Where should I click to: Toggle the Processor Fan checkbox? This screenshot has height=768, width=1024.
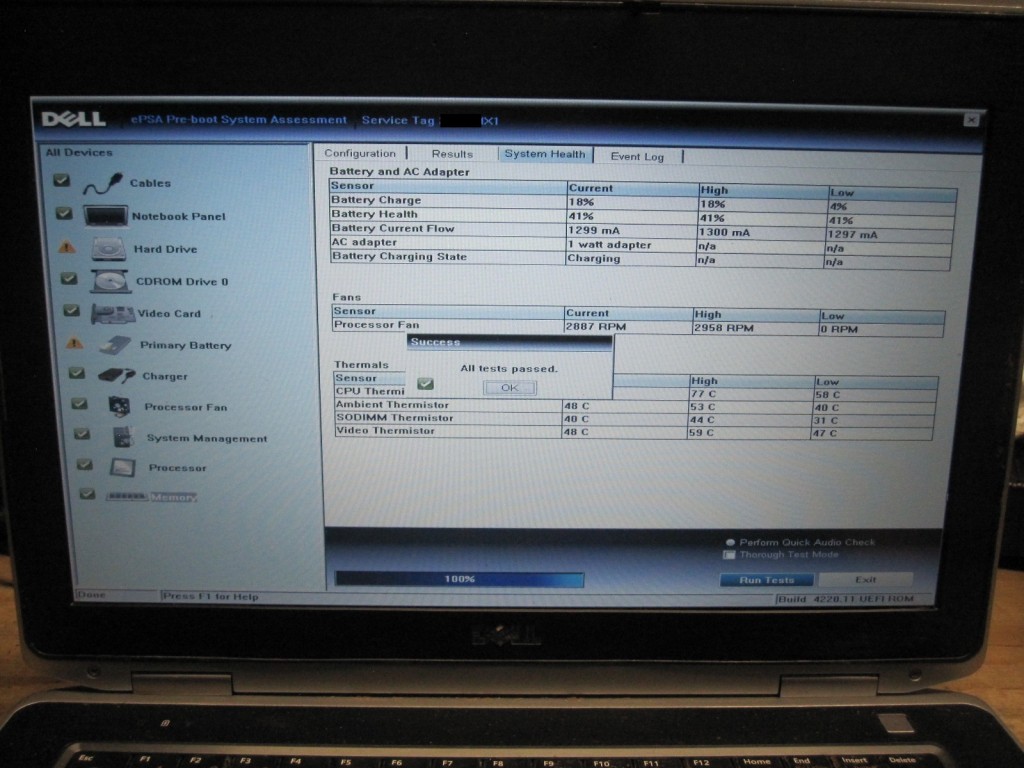(79, 404)
